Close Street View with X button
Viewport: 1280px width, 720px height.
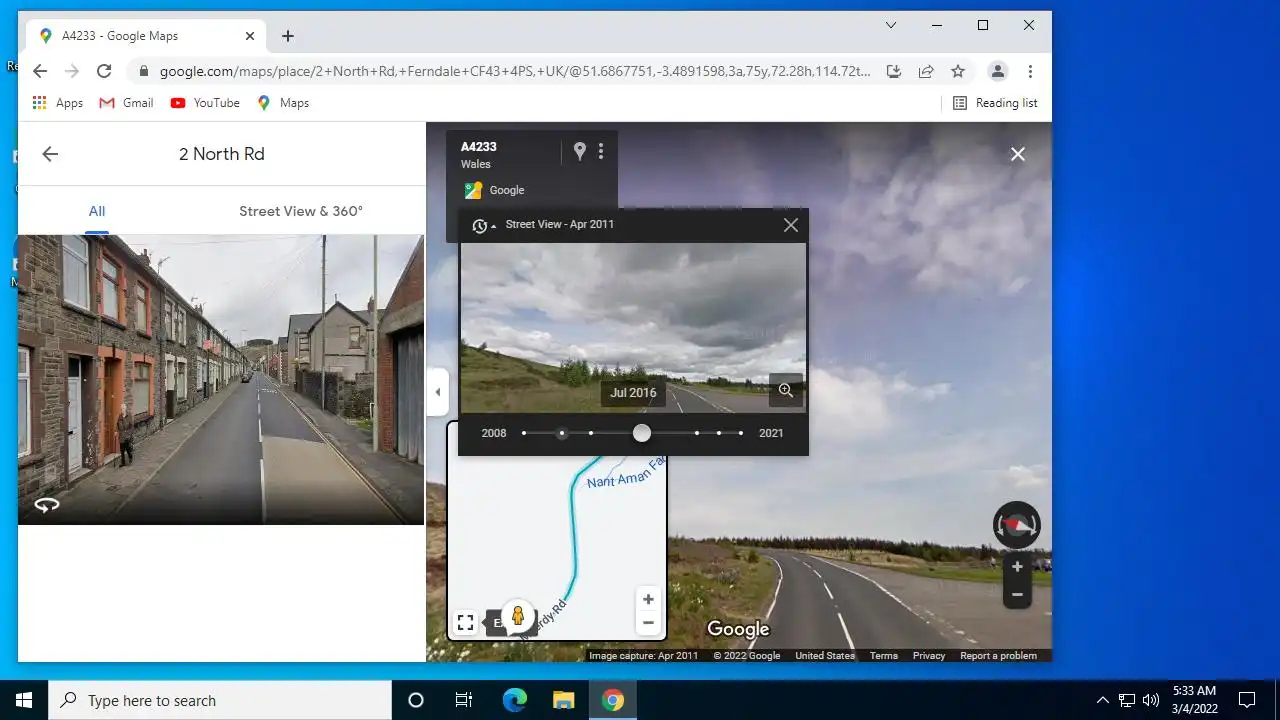pyautogui.click(x=1017, y=154)
